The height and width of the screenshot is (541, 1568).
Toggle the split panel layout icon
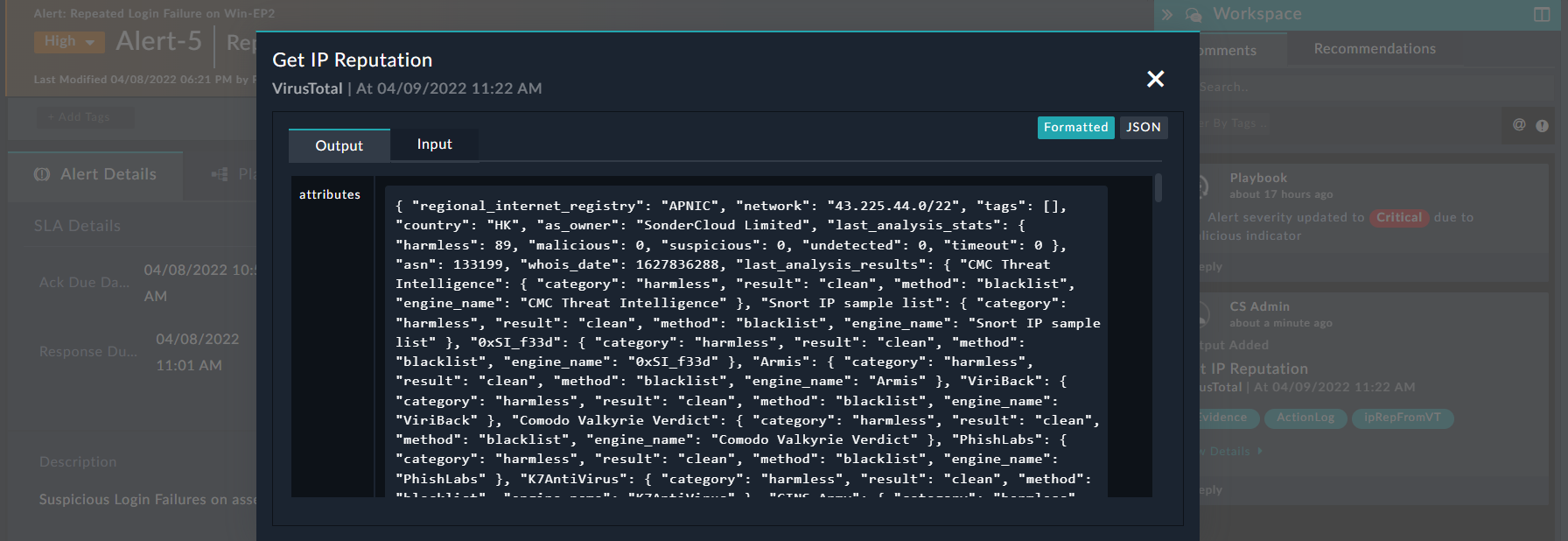point(1542,14)
